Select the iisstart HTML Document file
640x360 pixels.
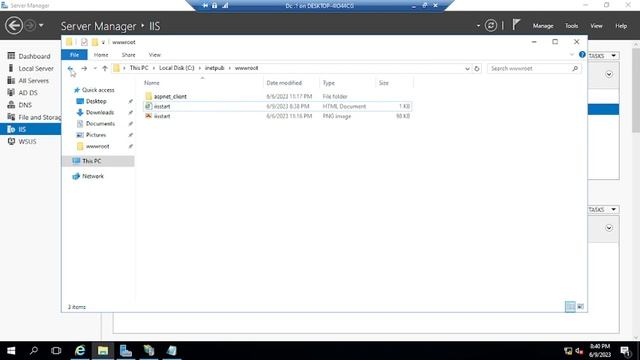tap(278, 106)
